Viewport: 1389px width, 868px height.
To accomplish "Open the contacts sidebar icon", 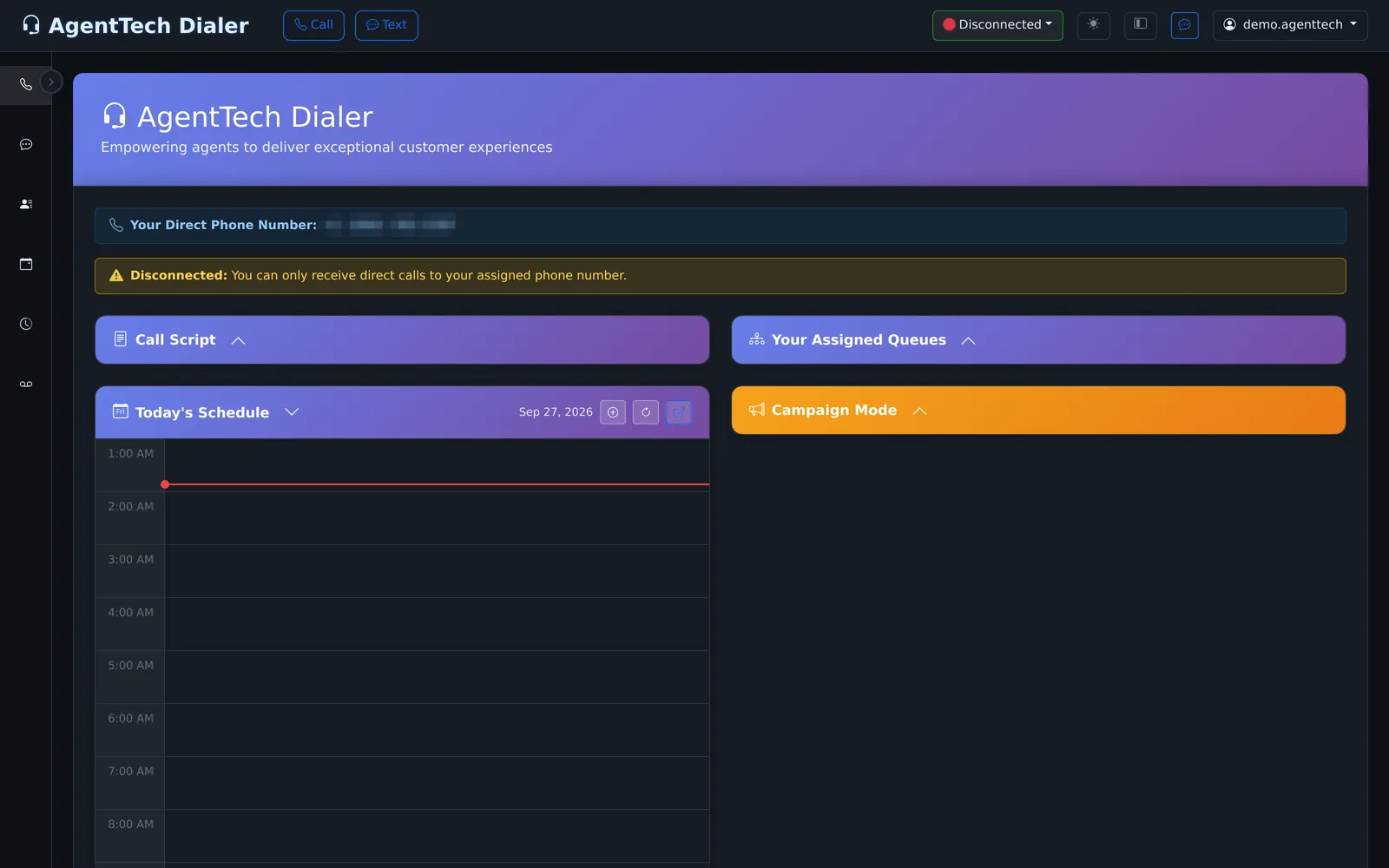I will click(26, 204).
